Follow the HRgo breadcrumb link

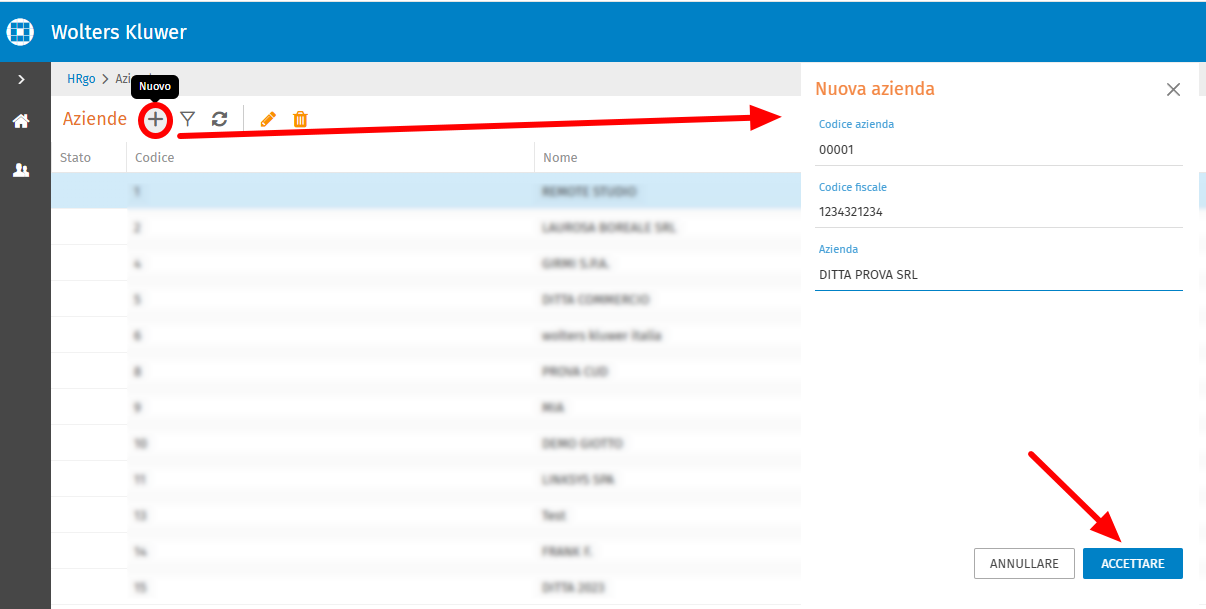tap(81, 78)
